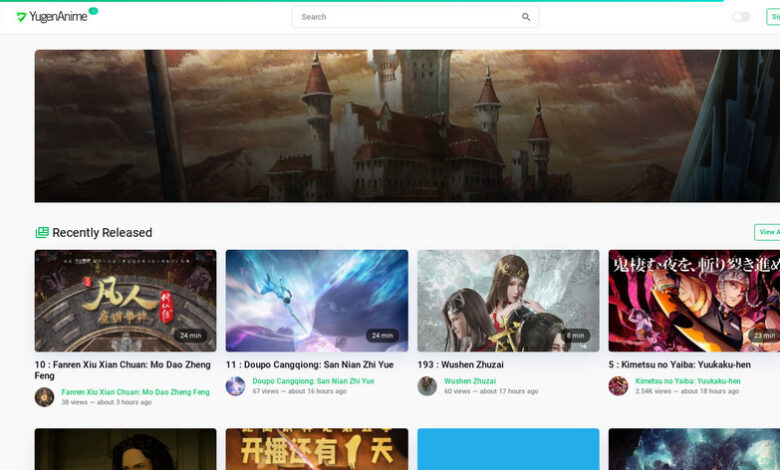Click '38 views — about 3 hours ago' text

pos(106,402)
